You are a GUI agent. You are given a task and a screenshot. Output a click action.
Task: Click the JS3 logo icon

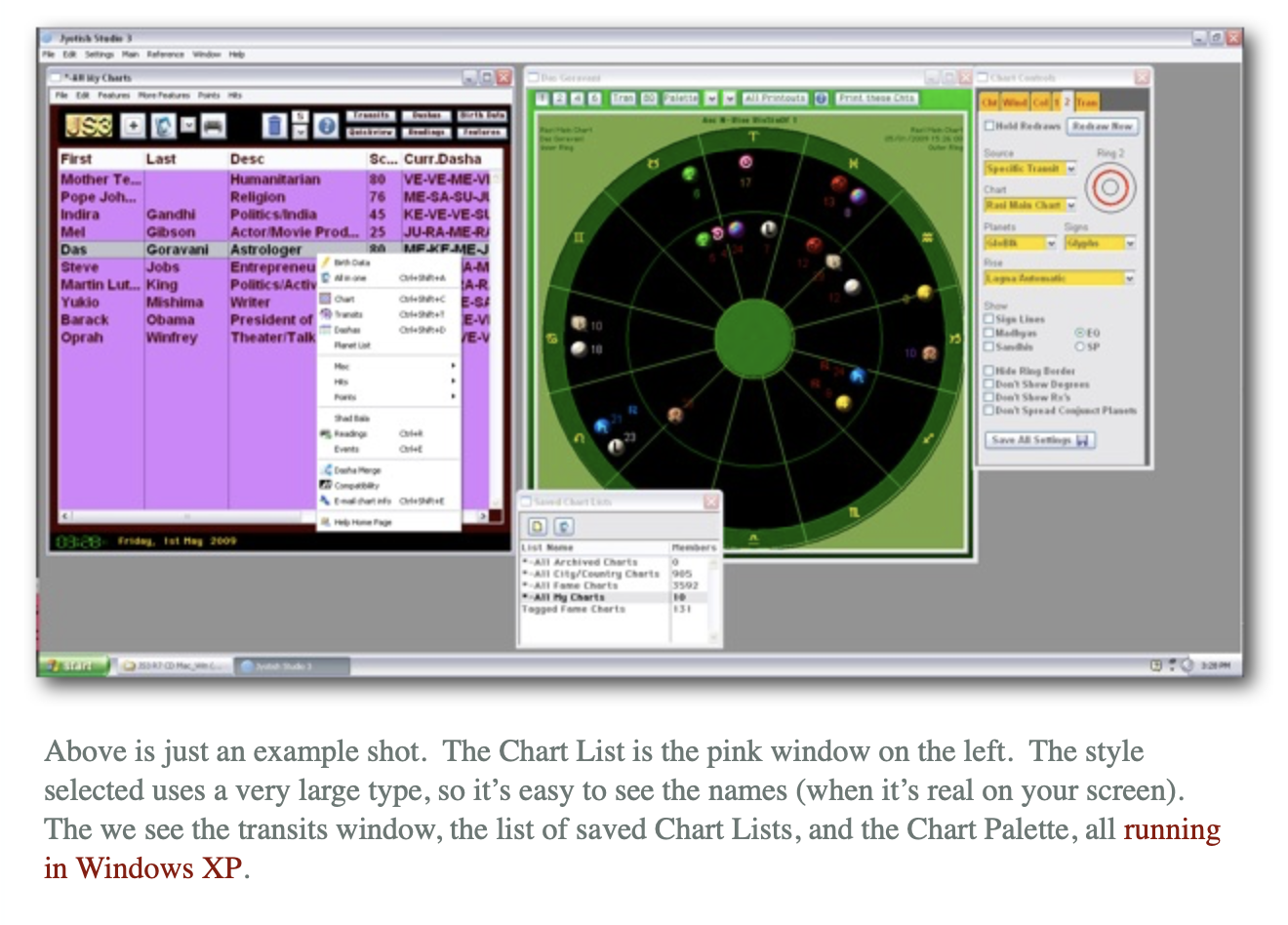click(x=88, y=126)
